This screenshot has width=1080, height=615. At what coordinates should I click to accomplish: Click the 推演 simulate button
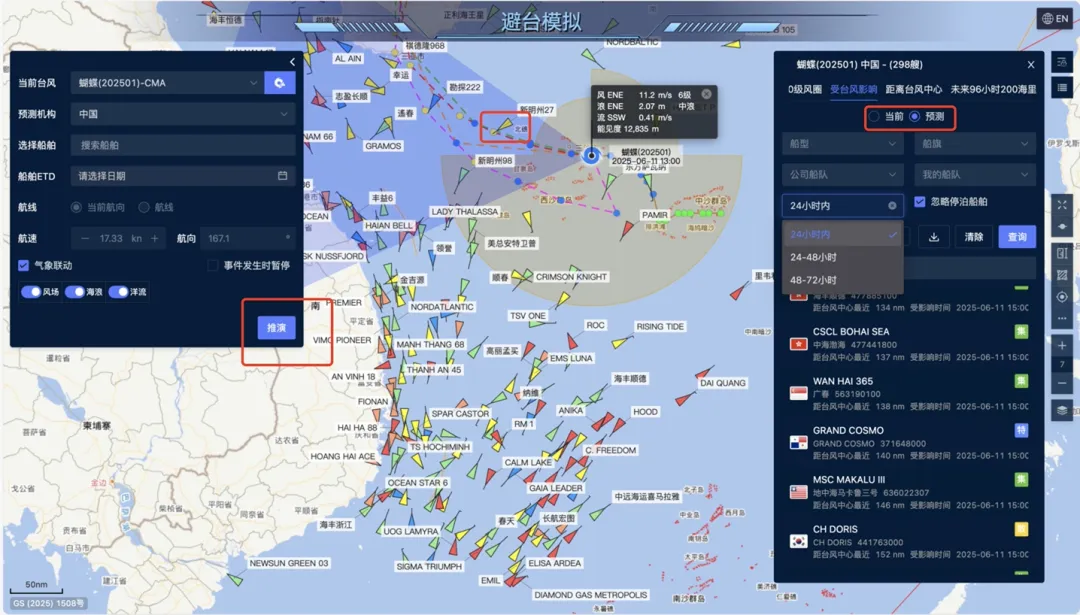[276, 328]
